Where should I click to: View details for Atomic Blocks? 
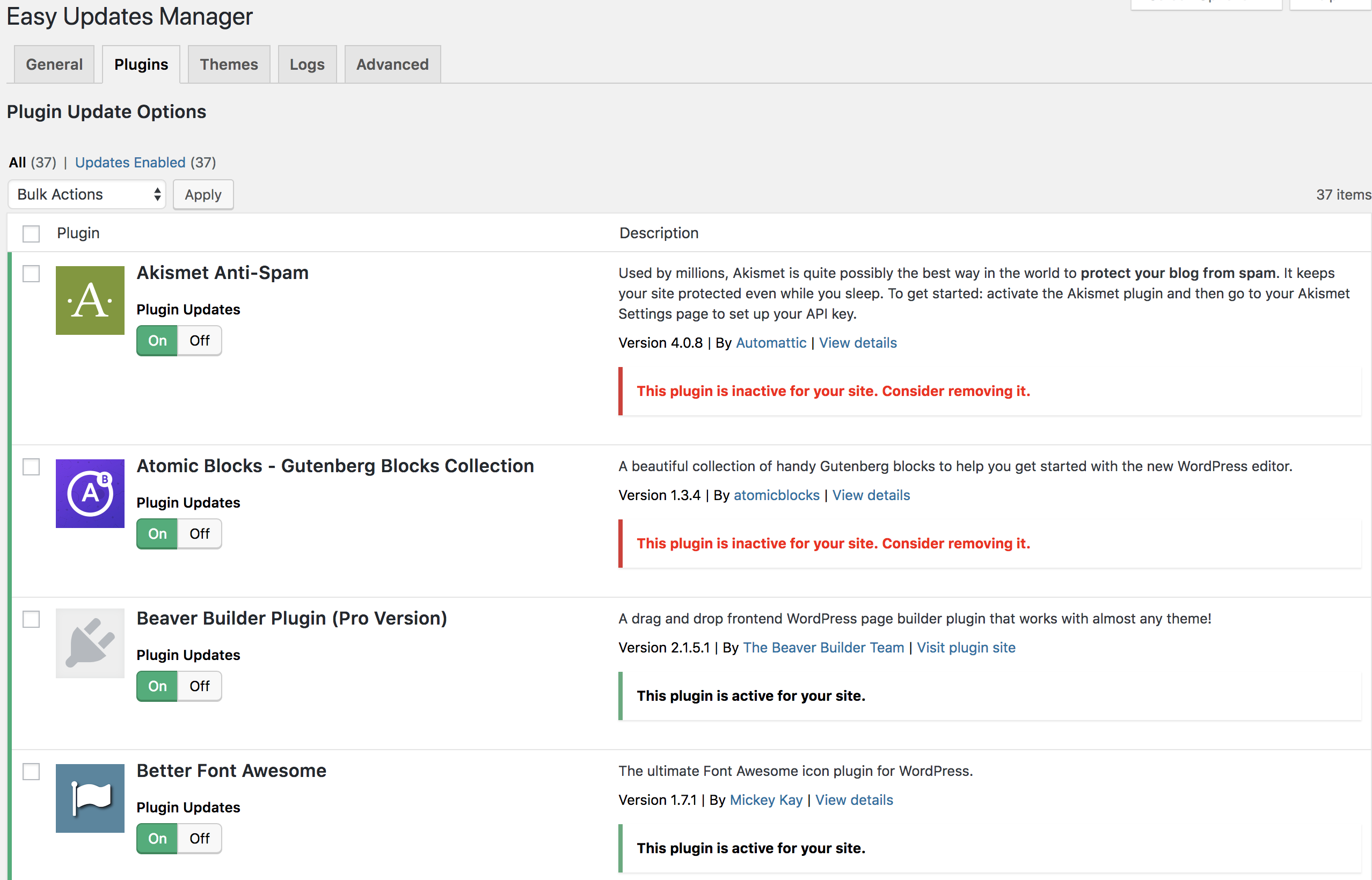coord(871,495)
